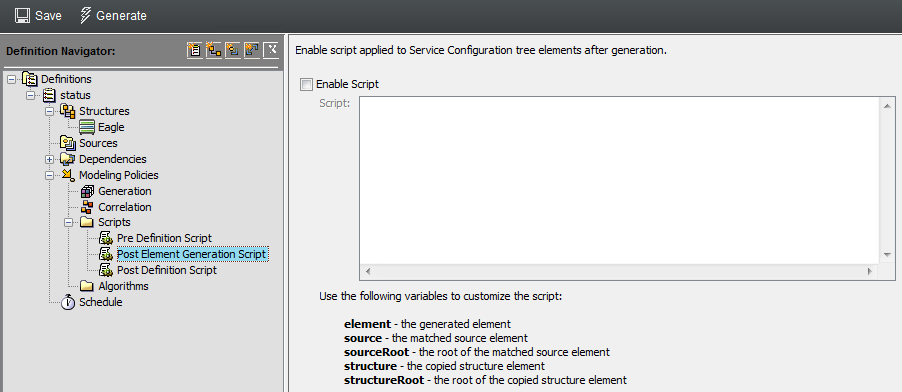The width and height of the screenshot is (902, 392).
Task: Save the definition via Save label
Action: [x=48, y=16]
